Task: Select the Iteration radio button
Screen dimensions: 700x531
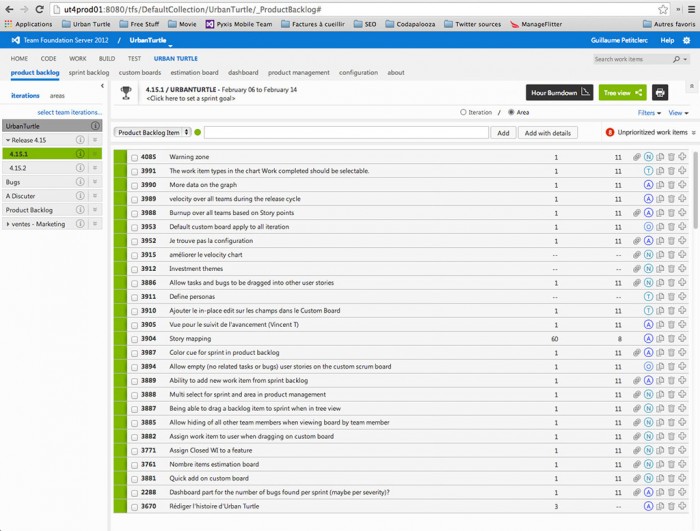Action: [463, 113]
